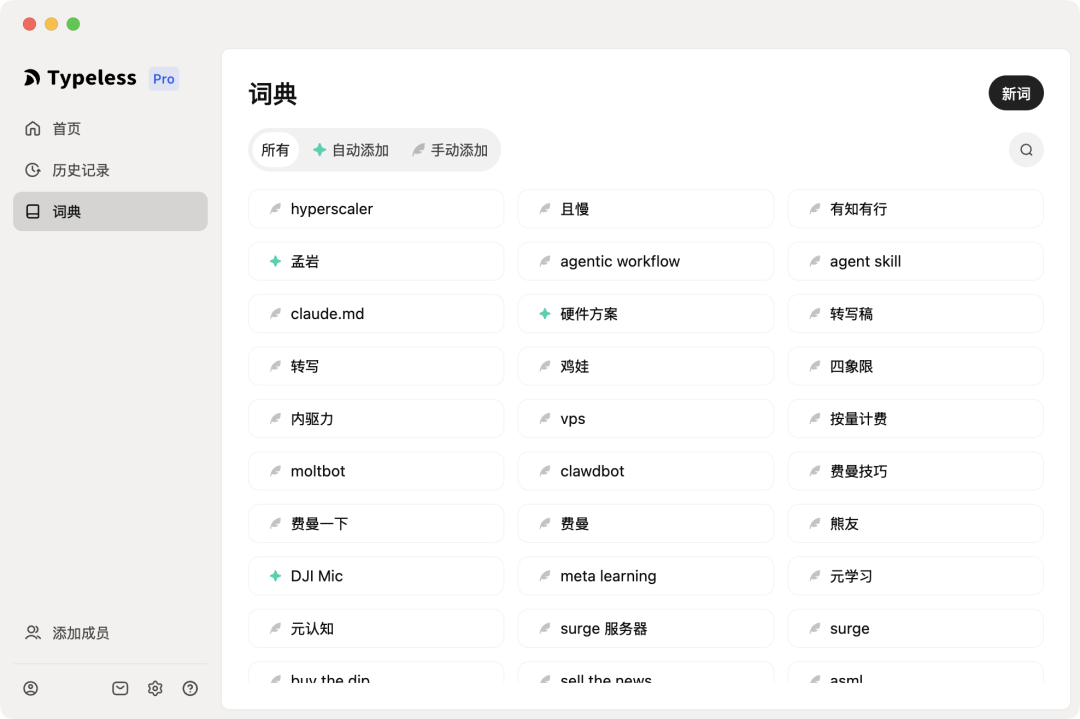The width and height of the screenshot is (1080, 719).
Task: Open the mail feedback icon
Action: point(120,688)
